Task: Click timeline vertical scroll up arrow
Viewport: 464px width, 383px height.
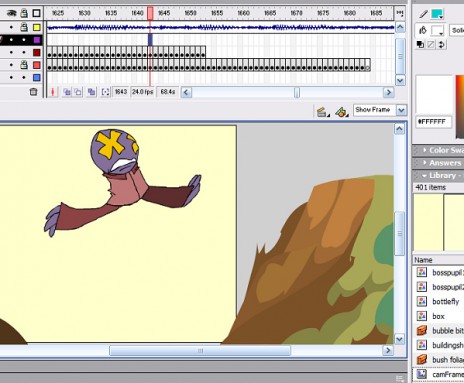Action: point(400,27)
